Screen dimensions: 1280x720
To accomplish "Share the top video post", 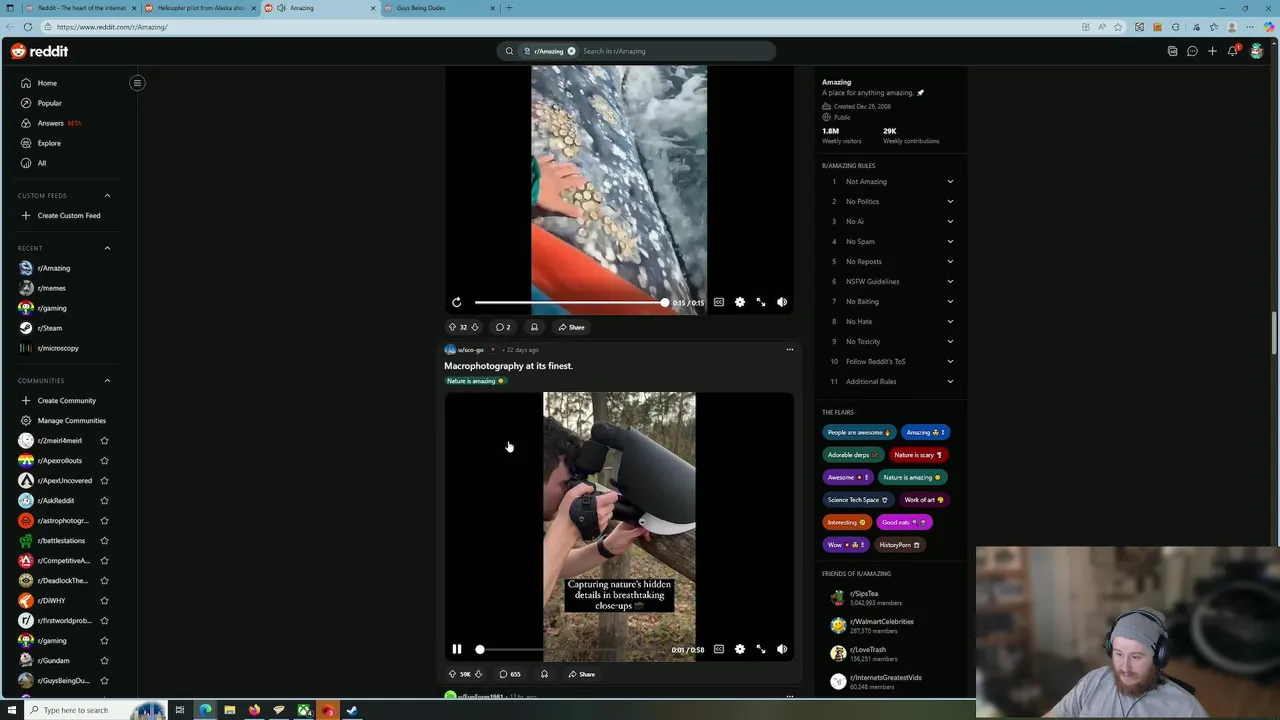I will pos(571,327).
